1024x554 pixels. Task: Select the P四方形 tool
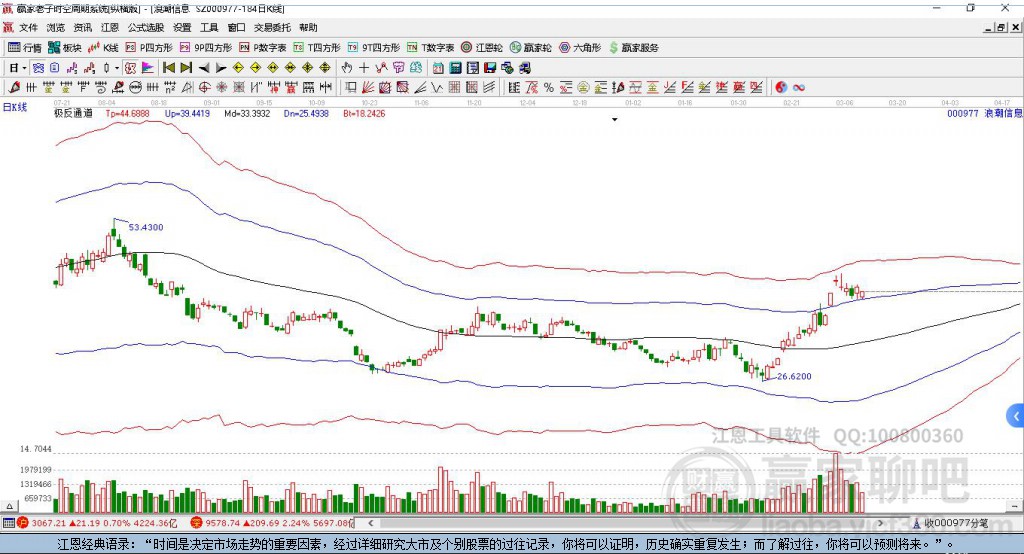point(149,47)
